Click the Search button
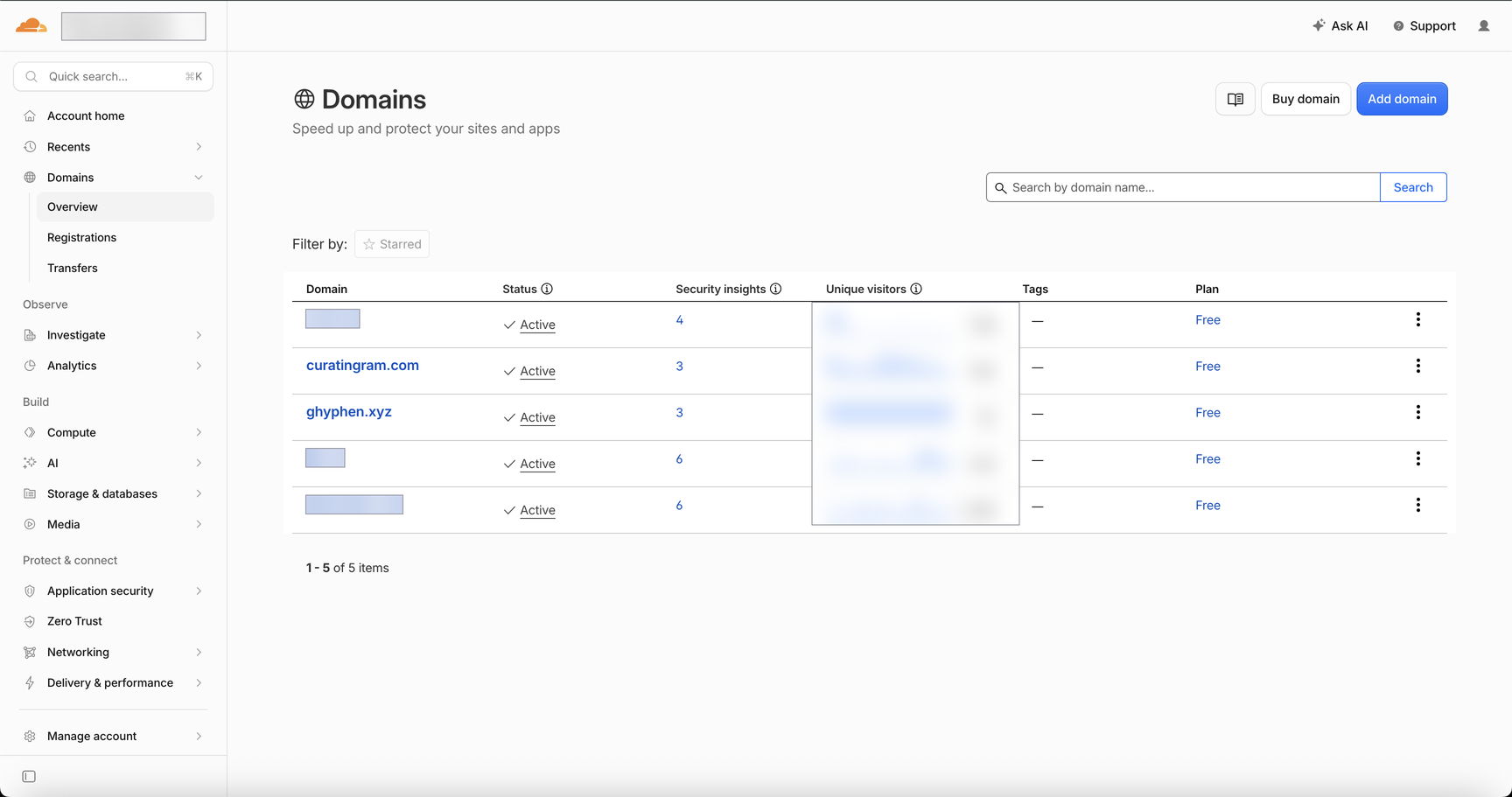Viewport: 1512px width, 797px height. pos(1413,187)
